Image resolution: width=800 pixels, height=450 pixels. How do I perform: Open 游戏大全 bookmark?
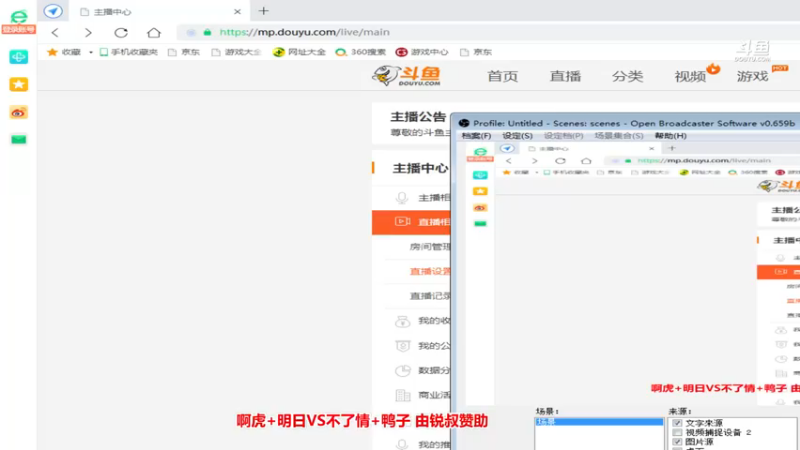click(x=236, y=52)
